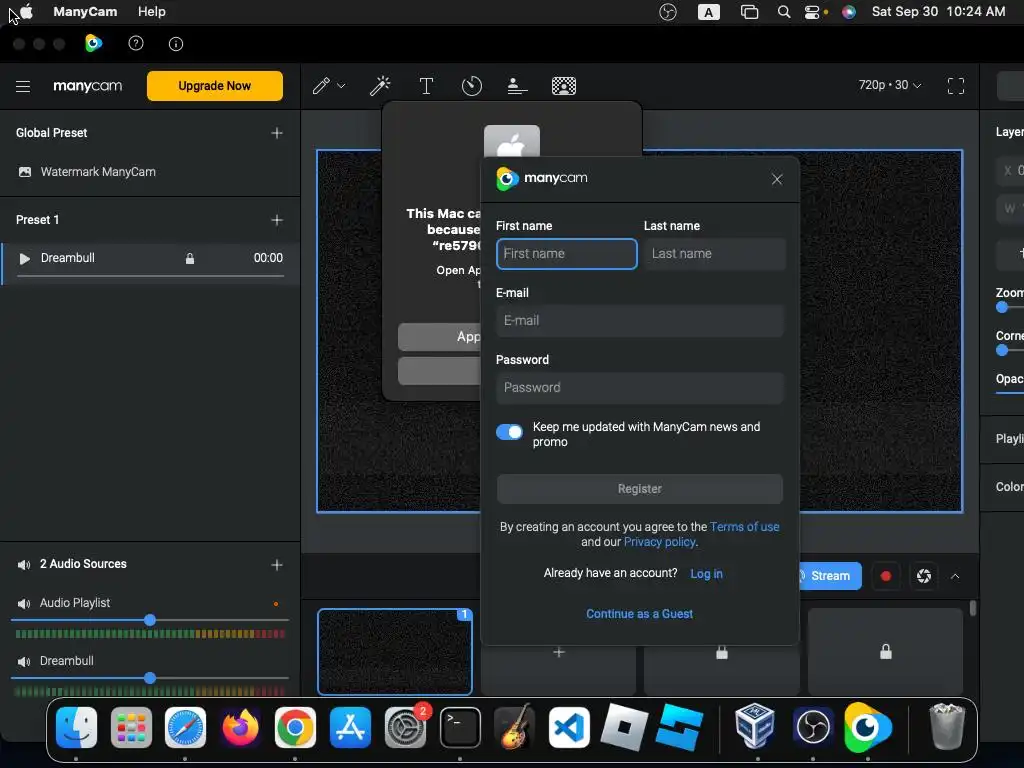
Task: Open Finder from the Dock
Action: coord(76,728)
